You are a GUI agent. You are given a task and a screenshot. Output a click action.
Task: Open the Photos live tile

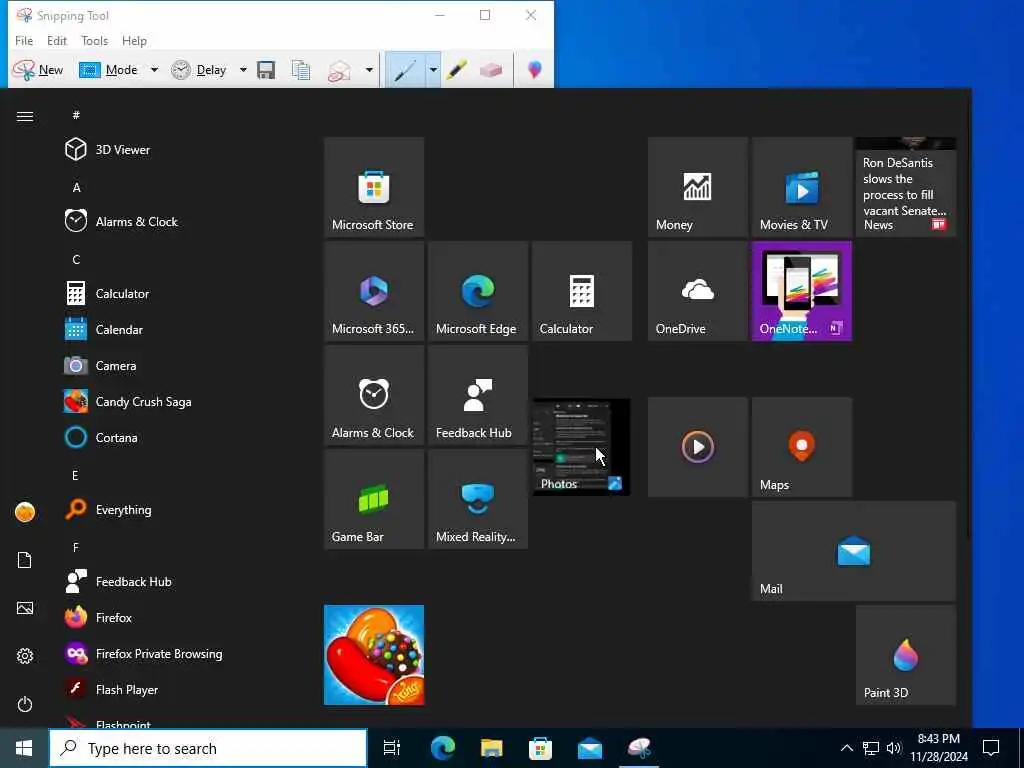click(x=582, y=447)
